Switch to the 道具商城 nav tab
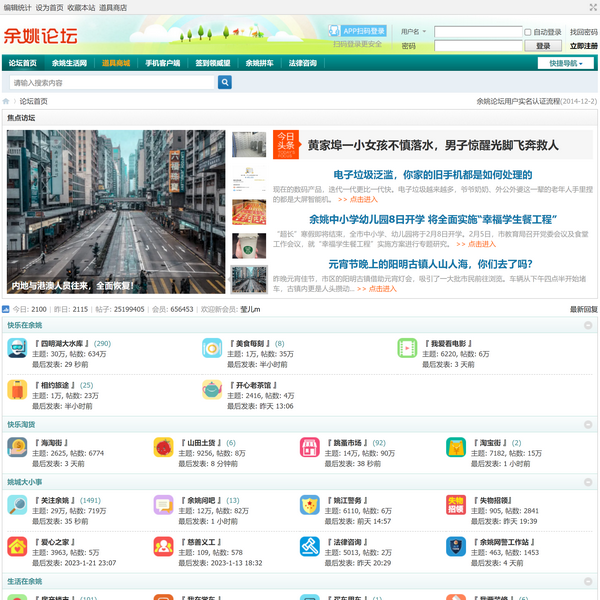 [115, 63]
